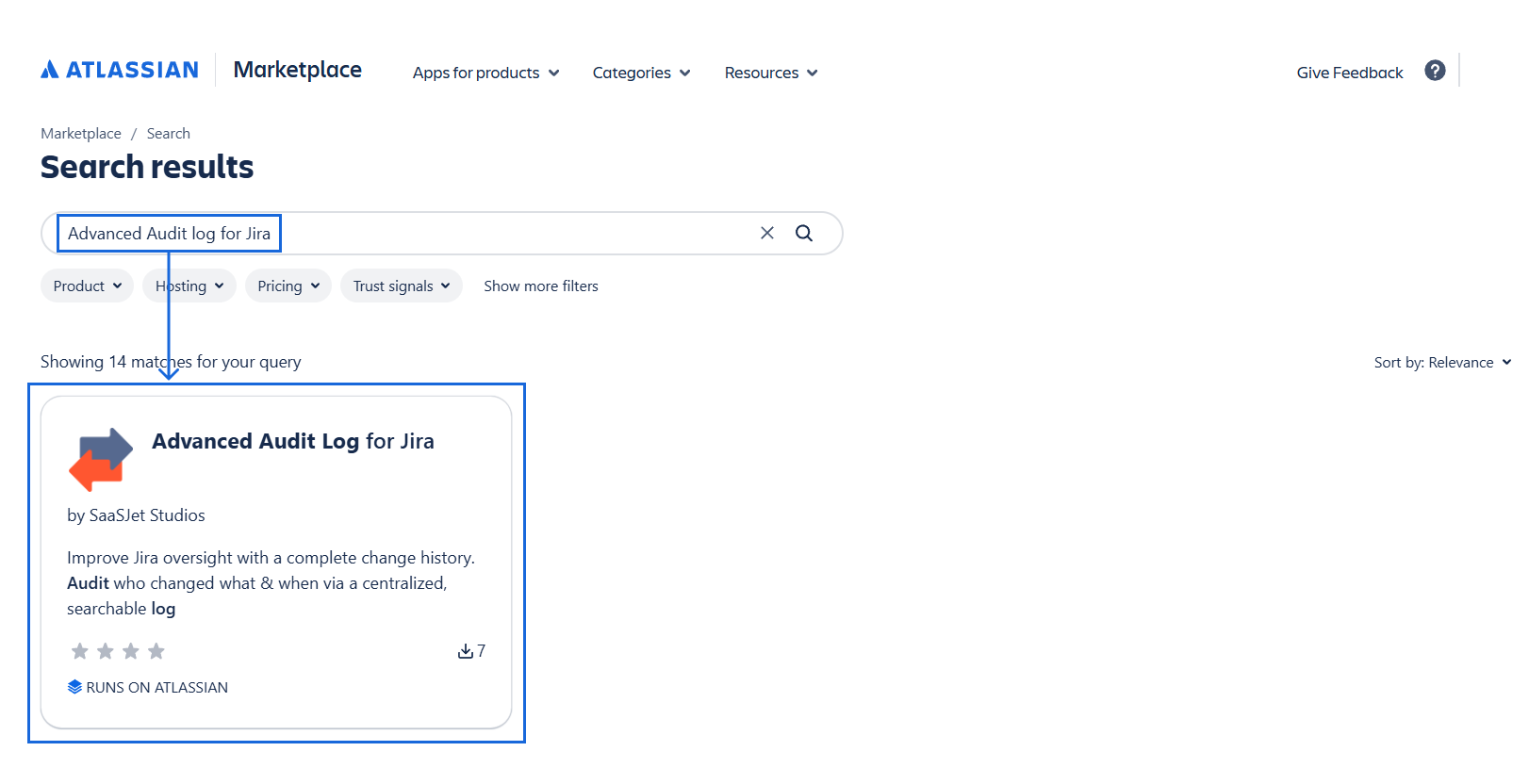Go to Marketplace breadcrumb link

[x=81, y=134]
